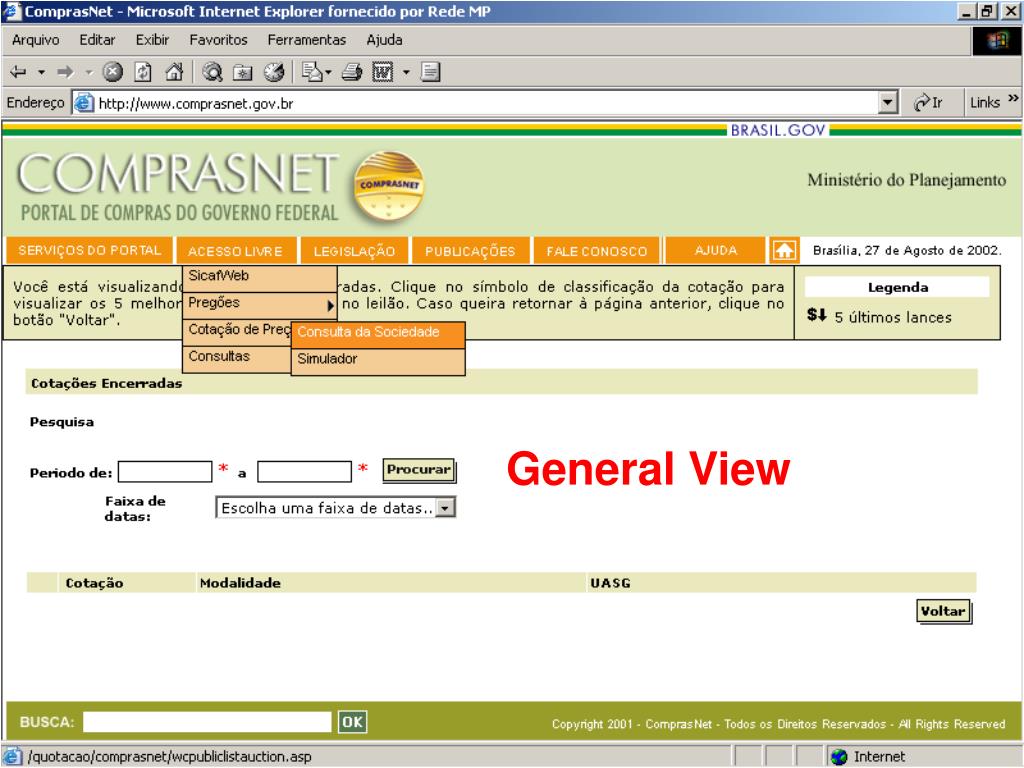
Task: Open the History toolbar icon
Action: pos(274,71)
